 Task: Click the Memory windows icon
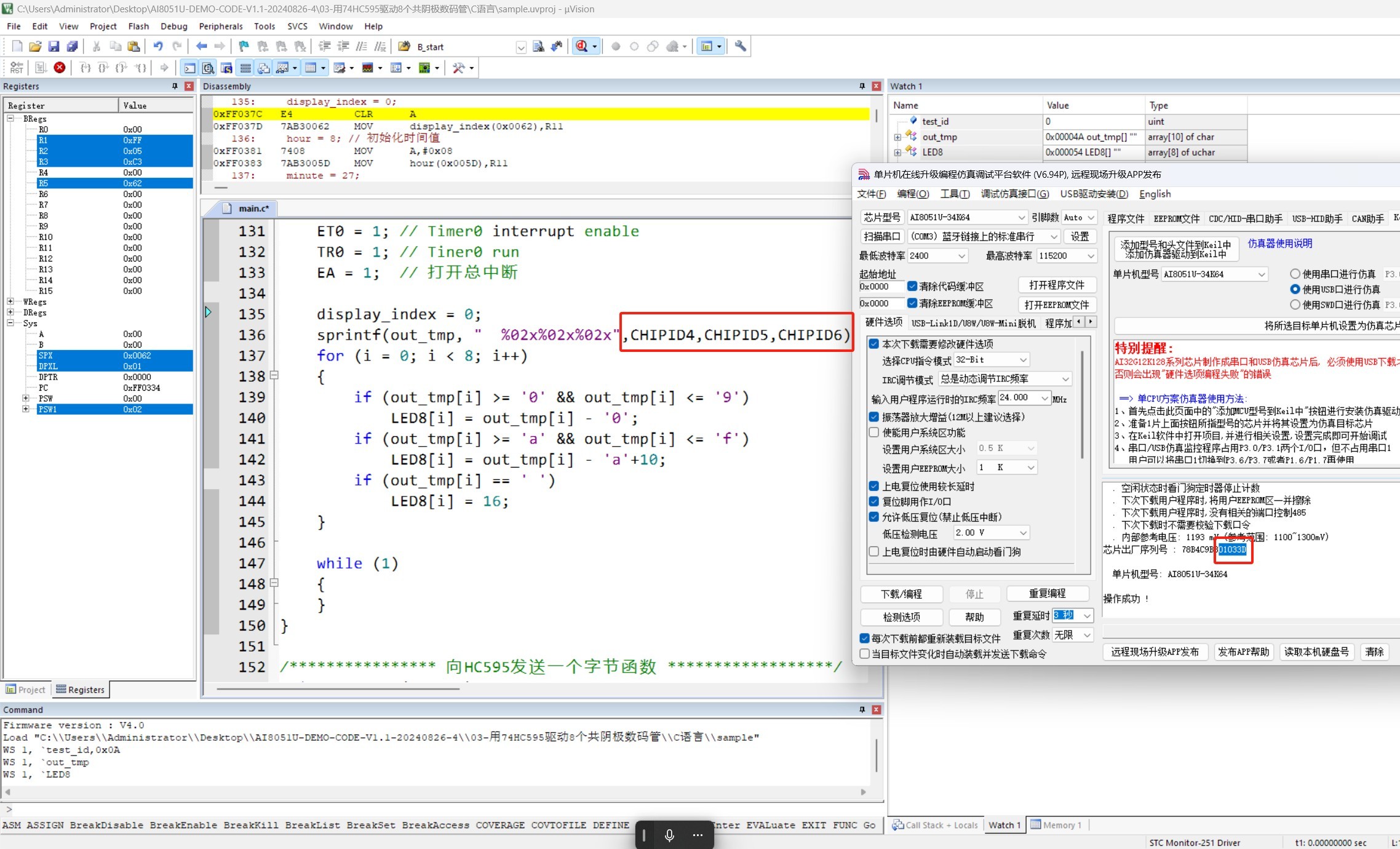tap(311, 68)
